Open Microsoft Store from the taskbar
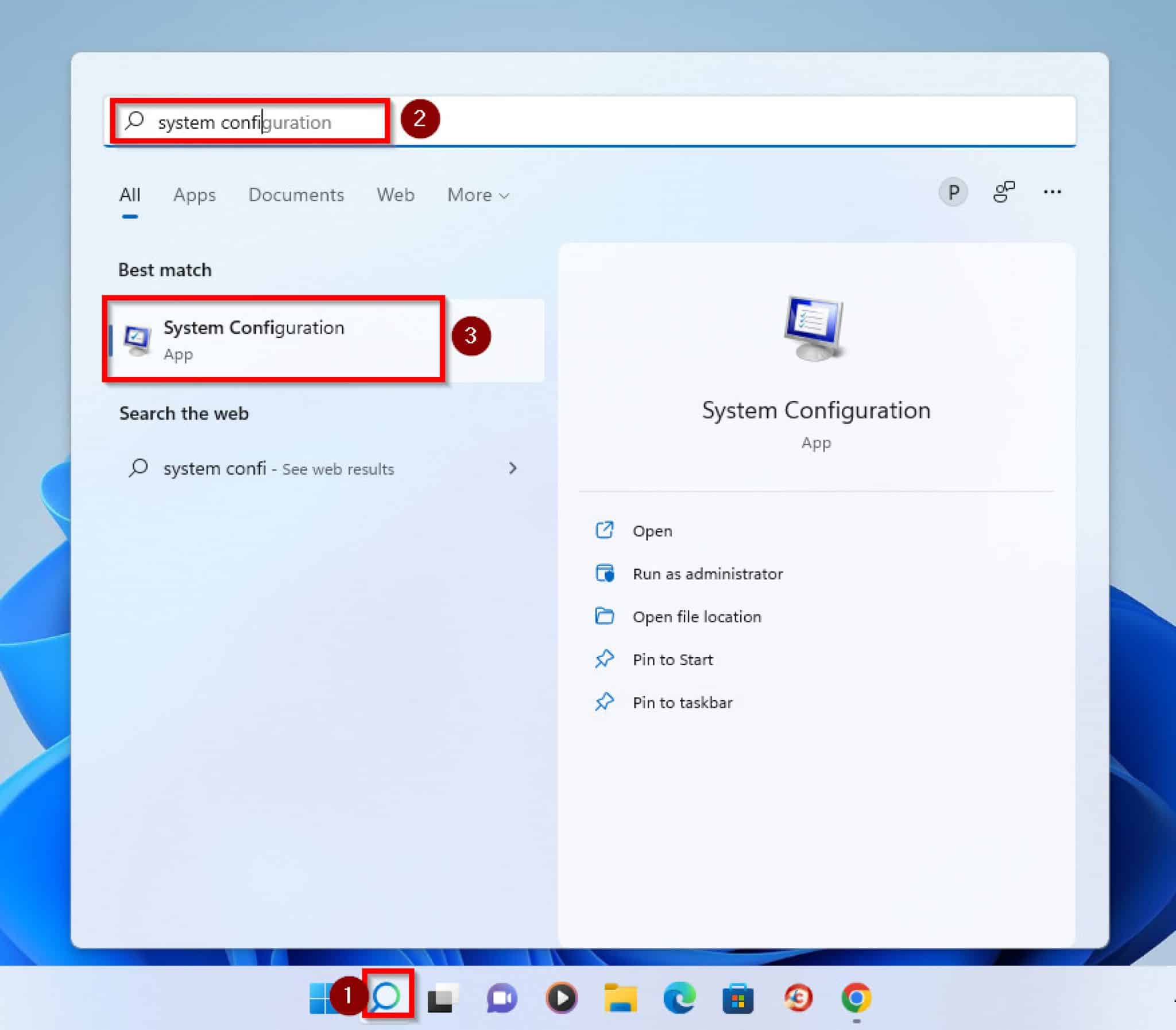The image size is (1176, 1030). pos(738,998)
